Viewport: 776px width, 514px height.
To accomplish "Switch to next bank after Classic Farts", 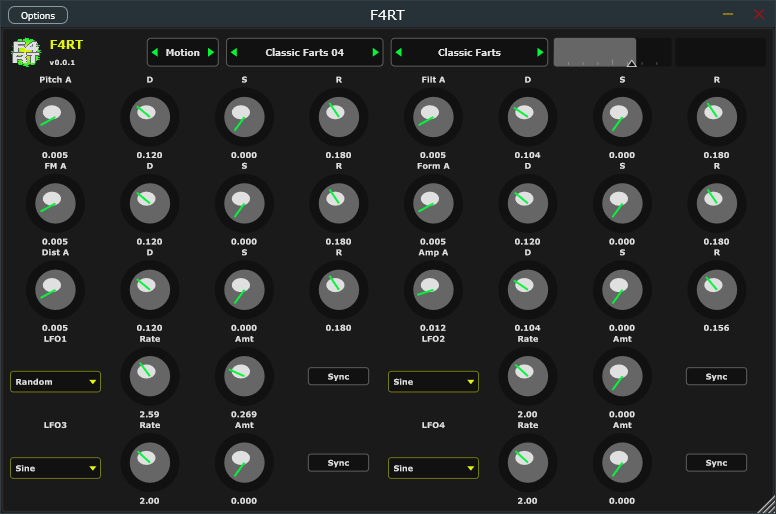I will 540,52.
